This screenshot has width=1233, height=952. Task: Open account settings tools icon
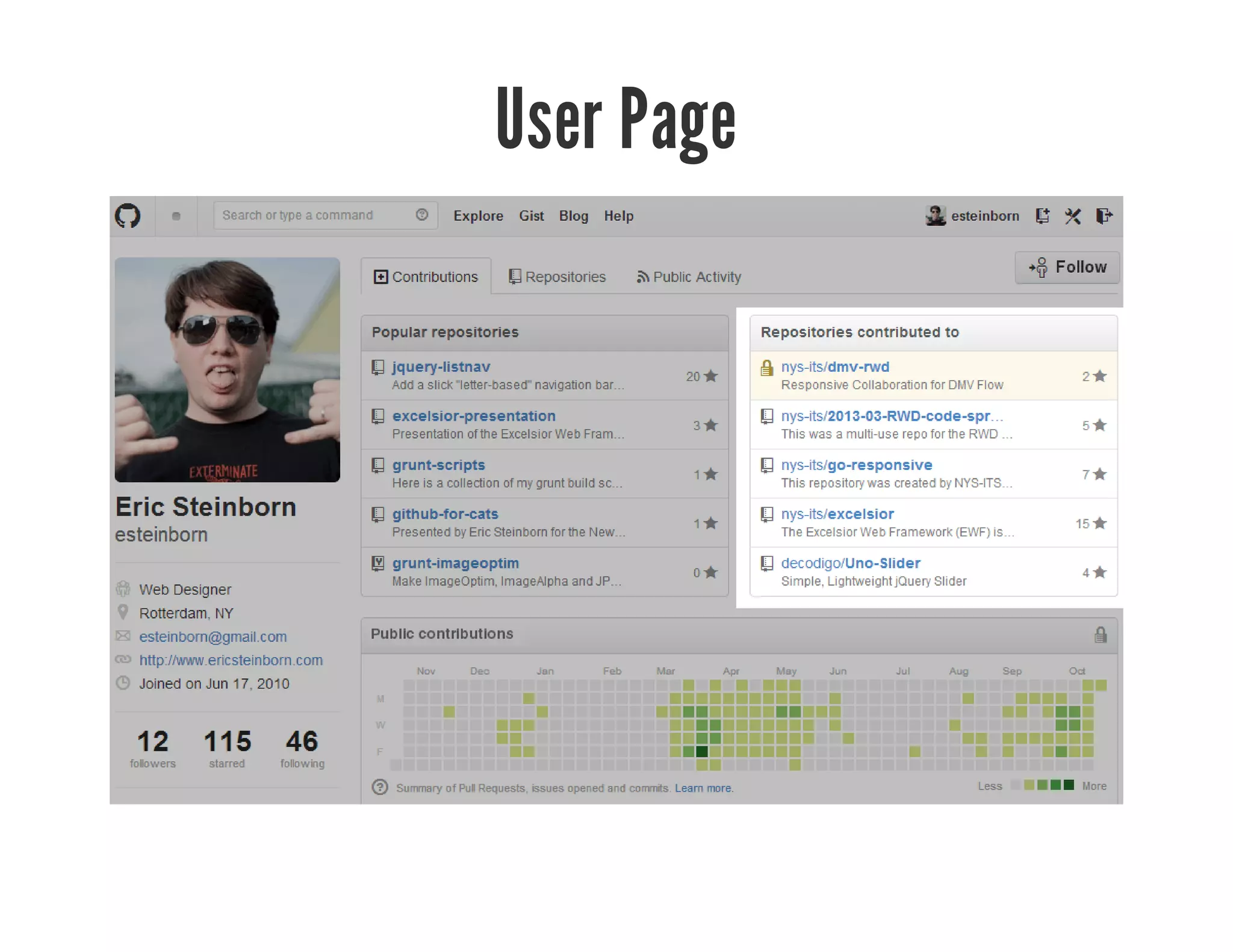point(1073,215)
